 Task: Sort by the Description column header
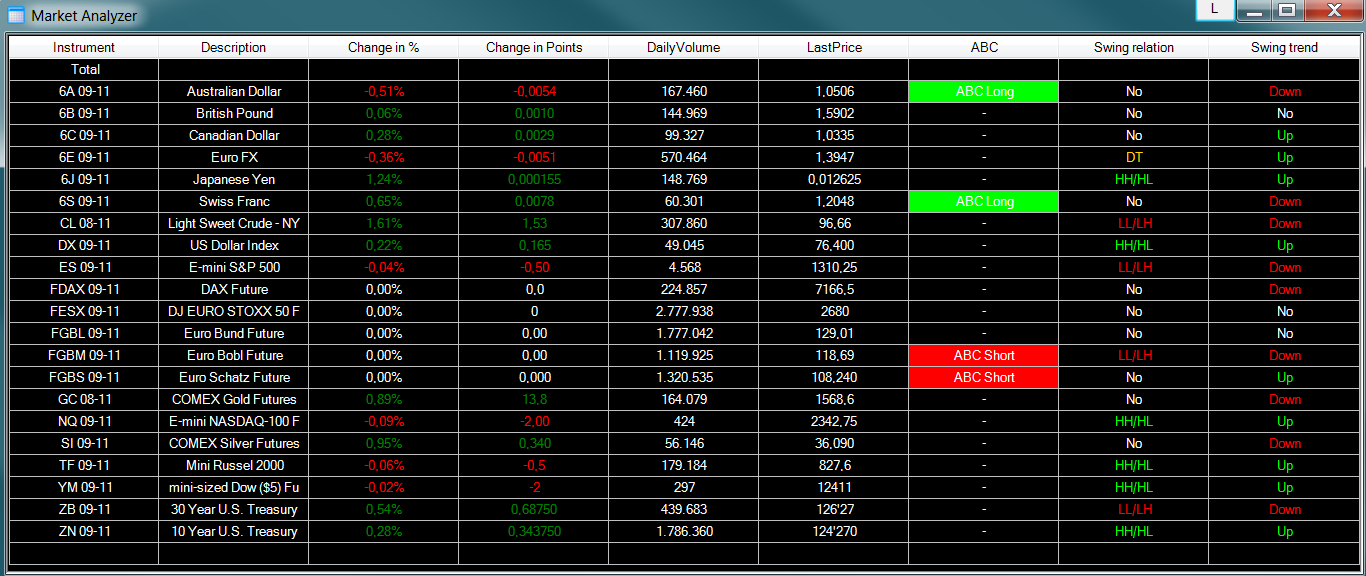coord(234,47)
